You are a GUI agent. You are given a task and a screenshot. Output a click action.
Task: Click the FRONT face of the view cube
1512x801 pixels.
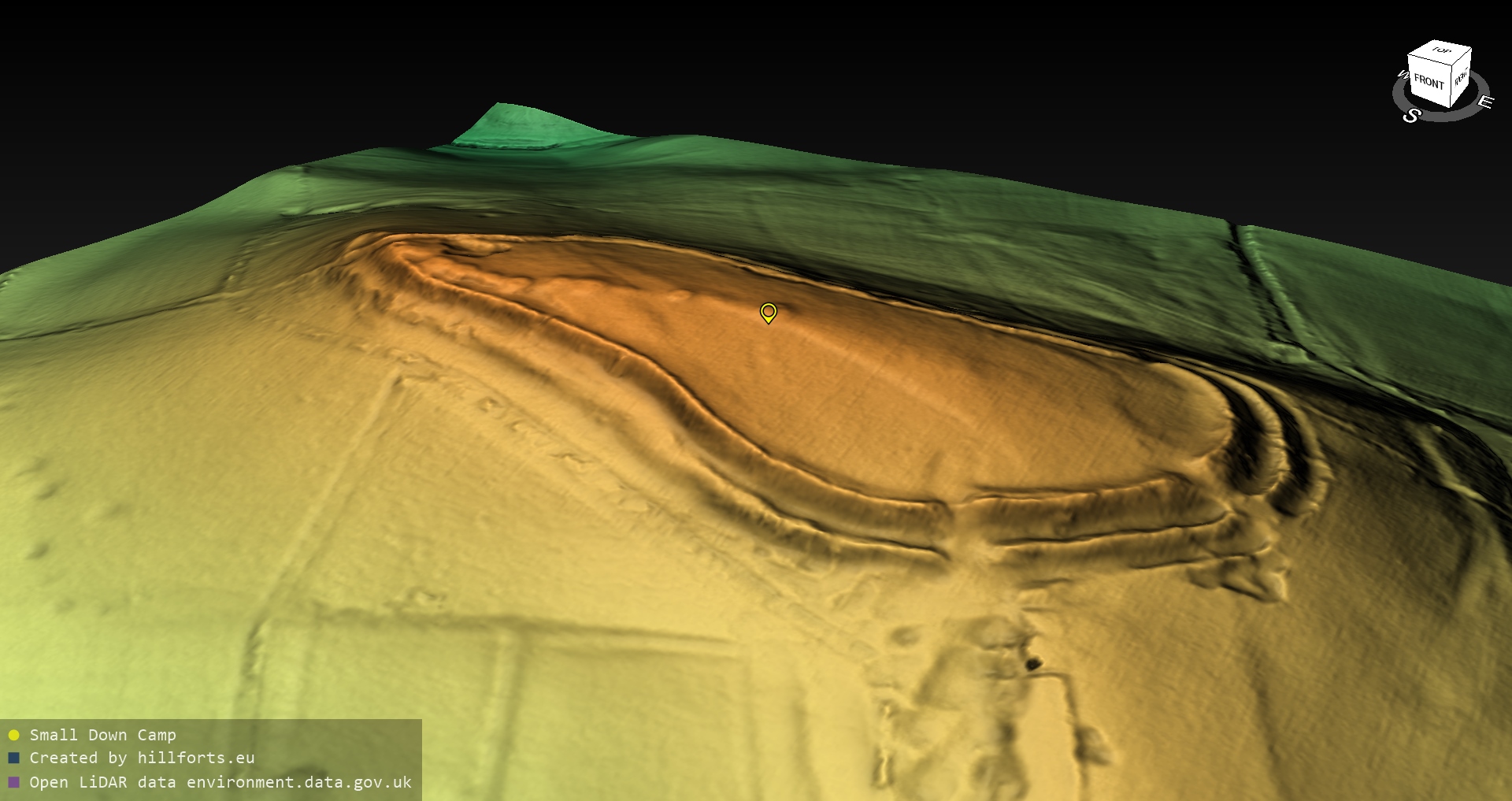(1428, 82)
